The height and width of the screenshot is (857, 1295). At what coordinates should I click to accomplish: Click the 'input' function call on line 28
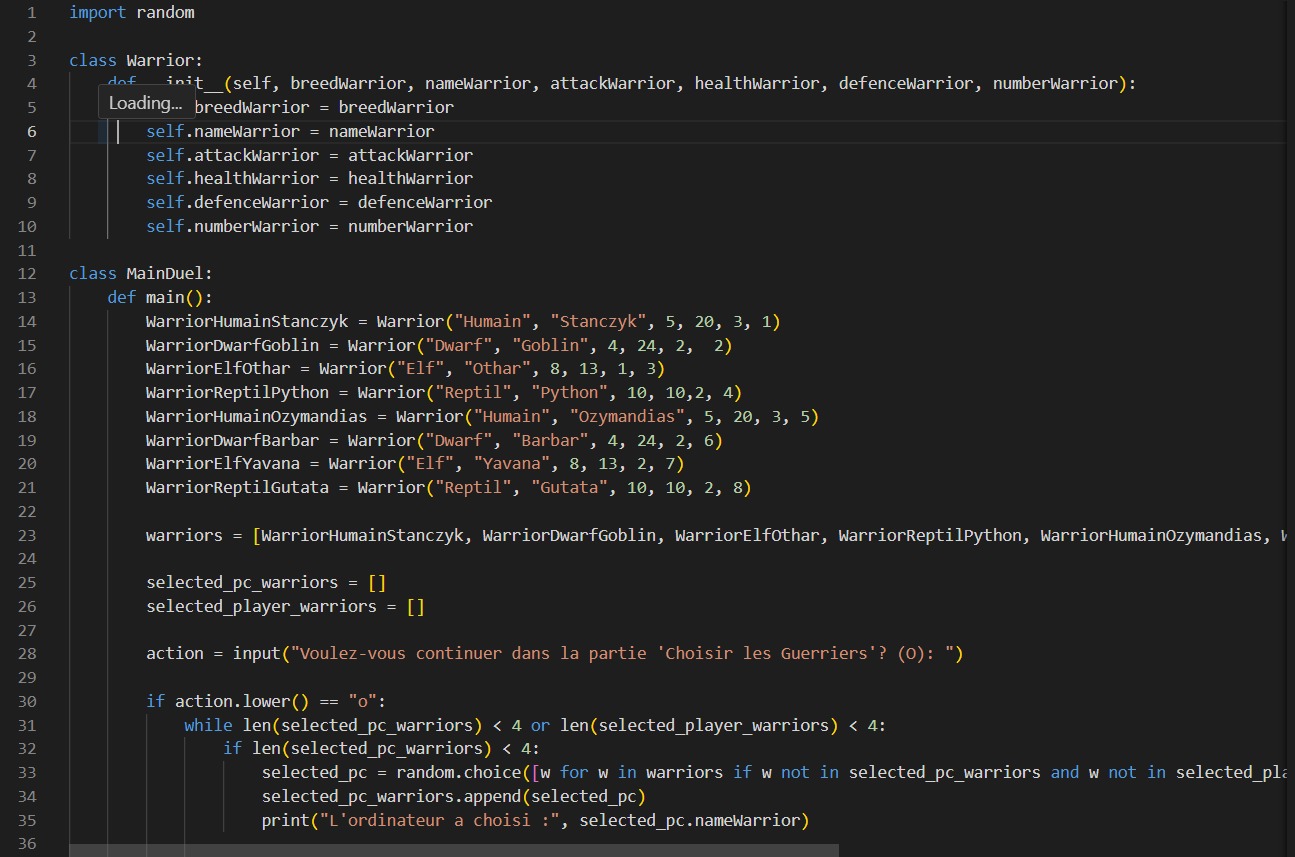click(256, 653)
